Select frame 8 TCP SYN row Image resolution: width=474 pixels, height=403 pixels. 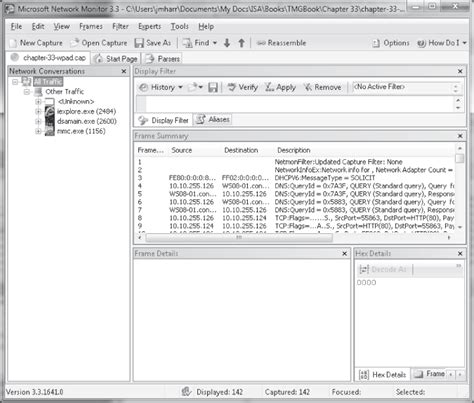pos(295,218)
